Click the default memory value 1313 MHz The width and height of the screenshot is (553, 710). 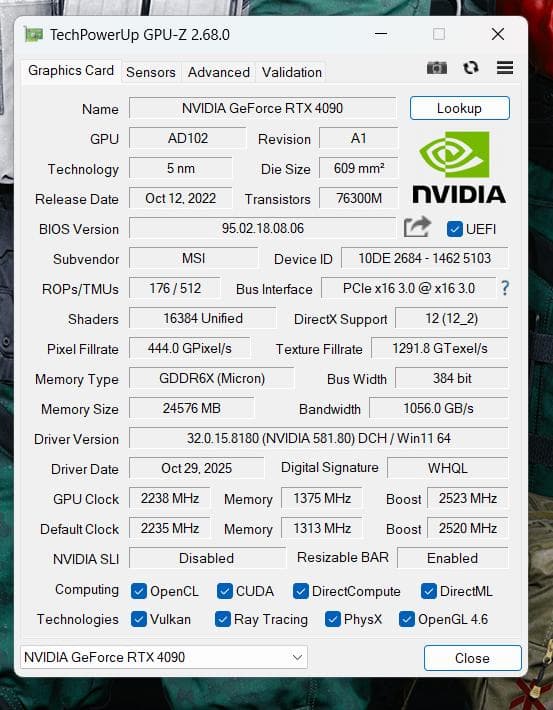point(322,528)
